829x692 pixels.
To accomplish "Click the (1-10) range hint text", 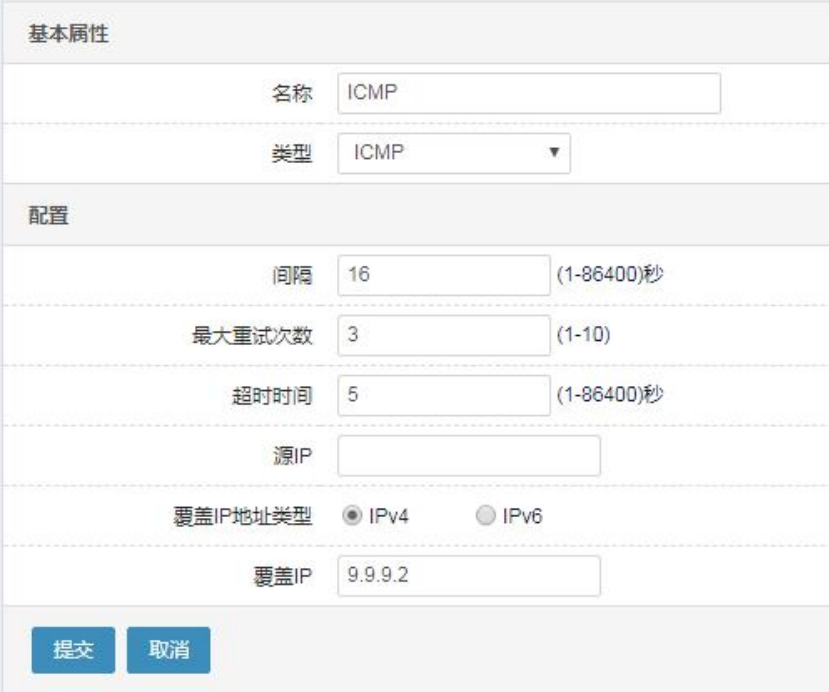I will click(x=584, y=335).
